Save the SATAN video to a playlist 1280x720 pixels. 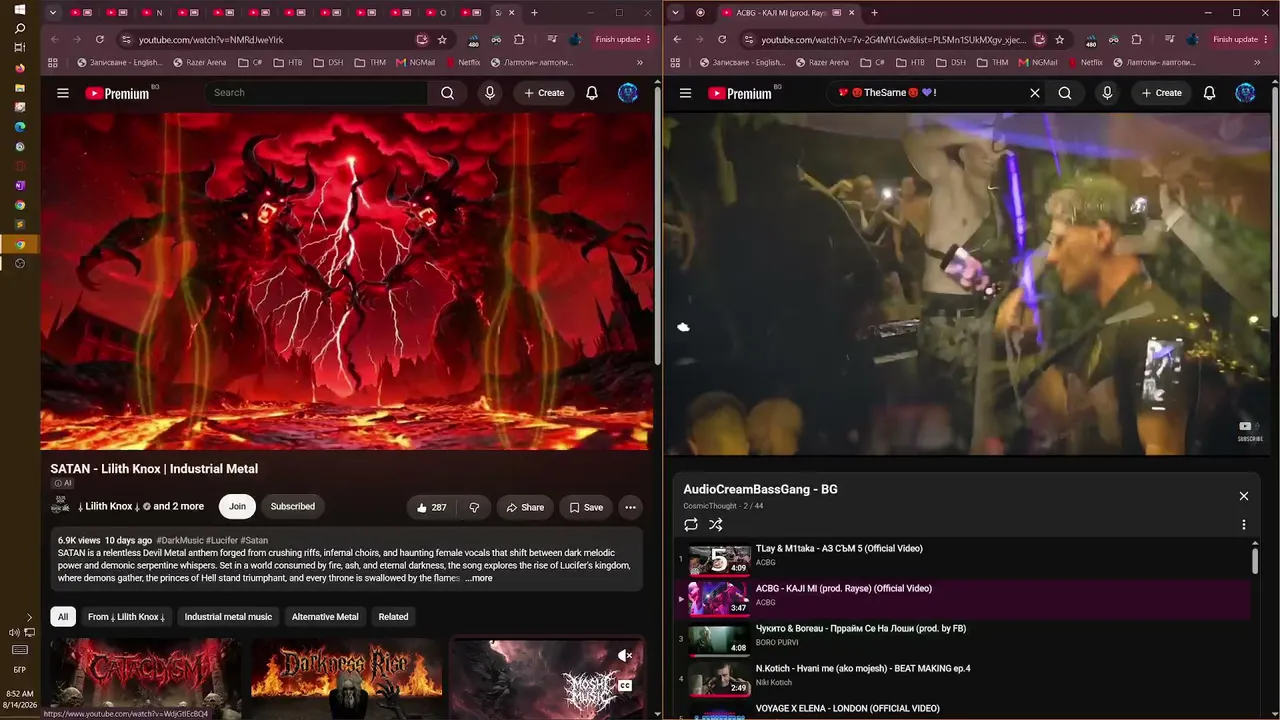click(x=586, y=507)
